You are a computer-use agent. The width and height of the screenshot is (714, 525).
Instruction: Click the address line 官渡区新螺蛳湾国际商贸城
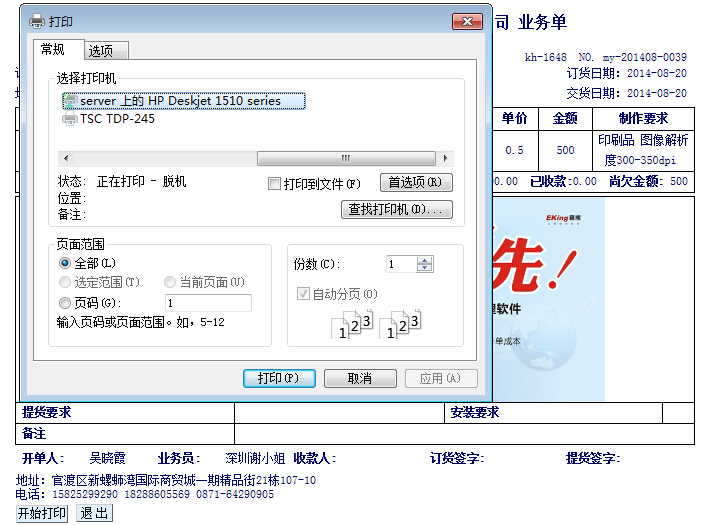click(x=184, y=480)
